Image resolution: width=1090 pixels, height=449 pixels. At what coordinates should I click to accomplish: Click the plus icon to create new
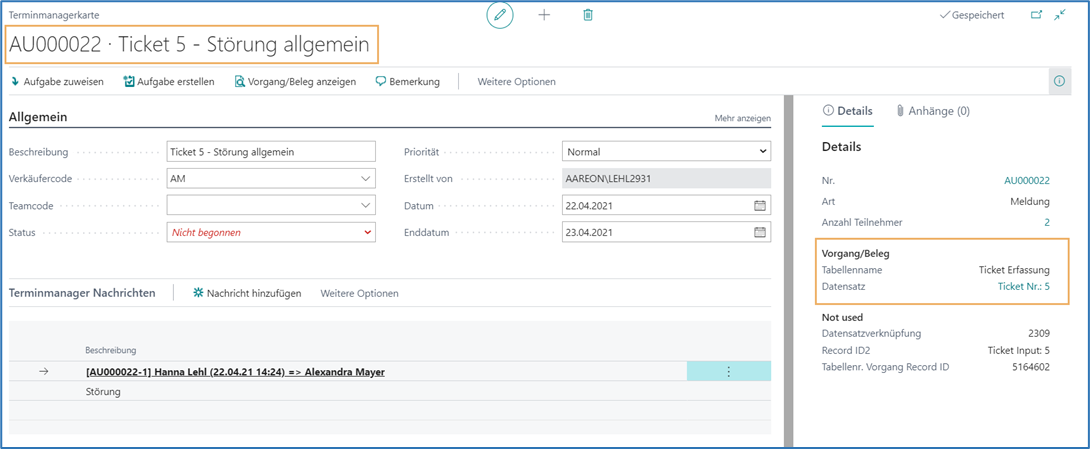click(x=544, y=15)
